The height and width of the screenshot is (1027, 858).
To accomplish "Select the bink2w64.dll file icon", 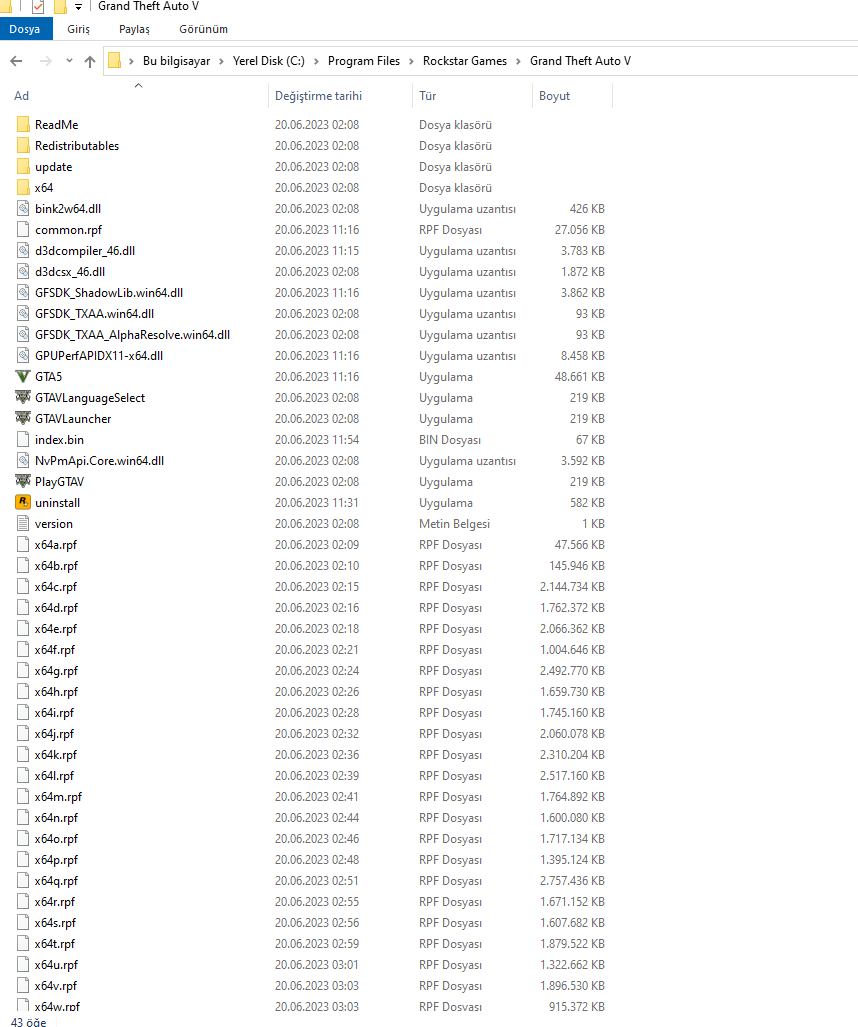I will tap(22, 208).
